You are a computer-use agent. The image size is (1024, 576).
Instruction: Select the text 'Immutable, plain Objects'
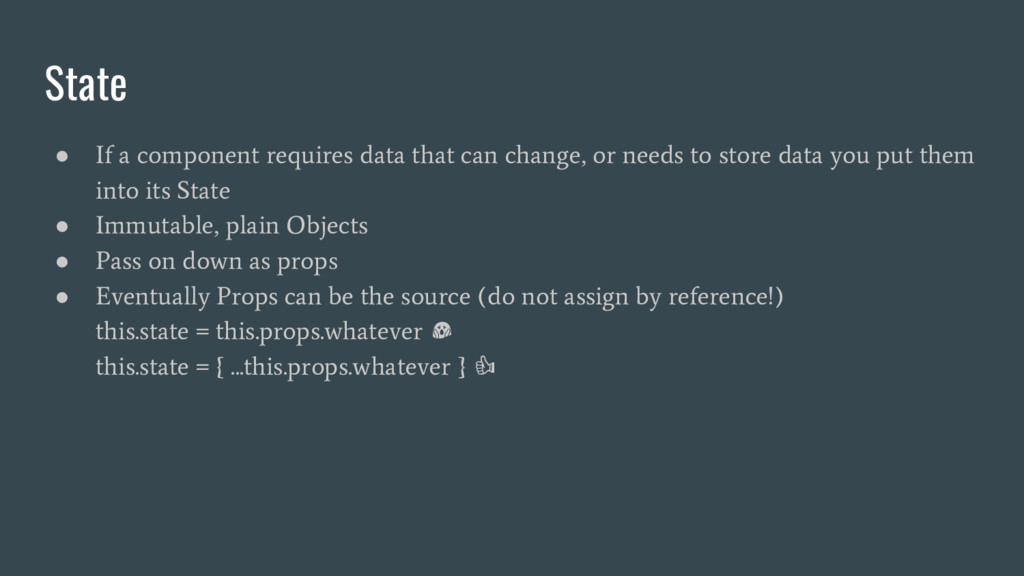[232, 226]
